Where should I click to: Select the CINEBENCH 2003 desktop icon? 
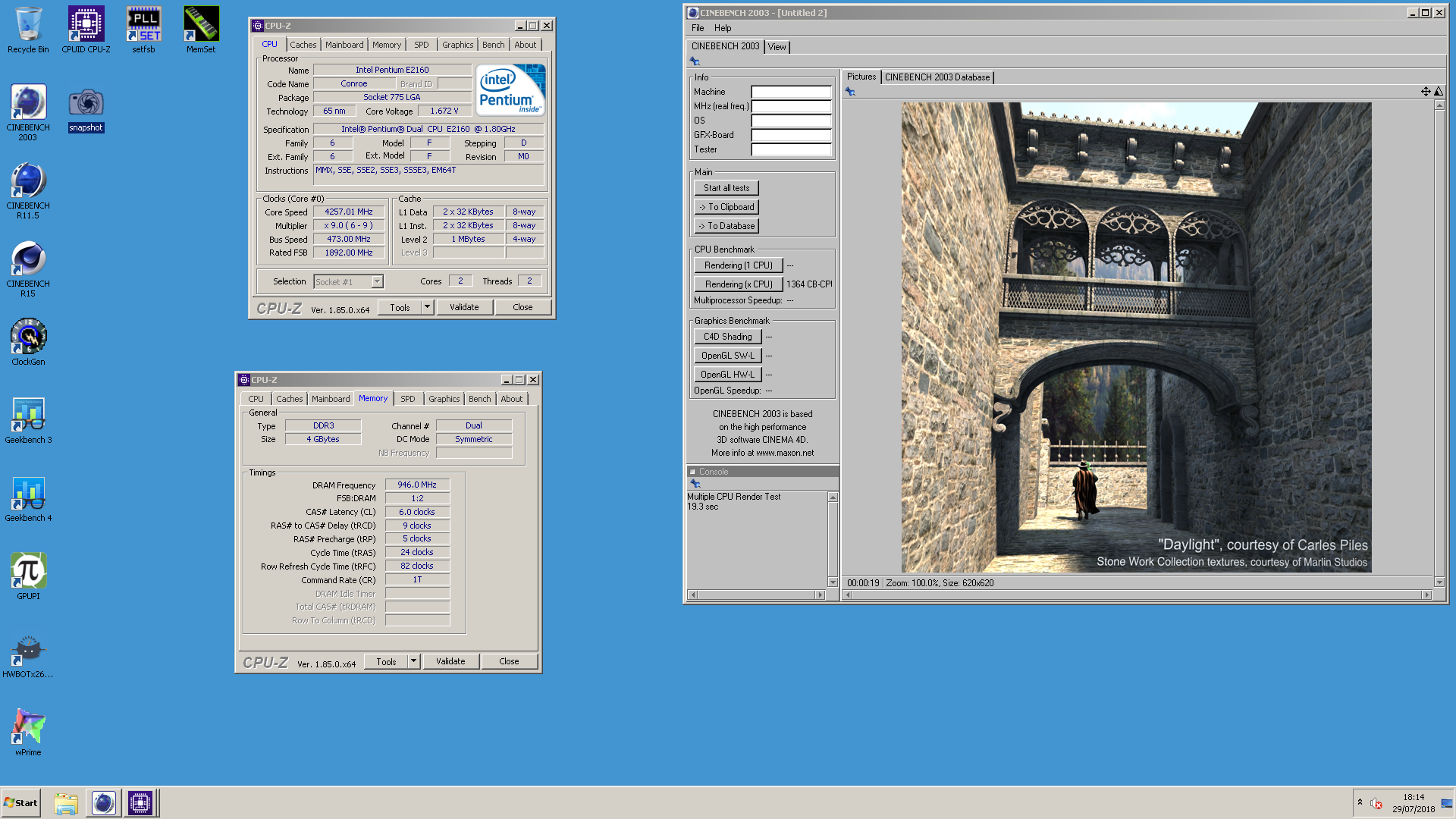tap(28, 112)
